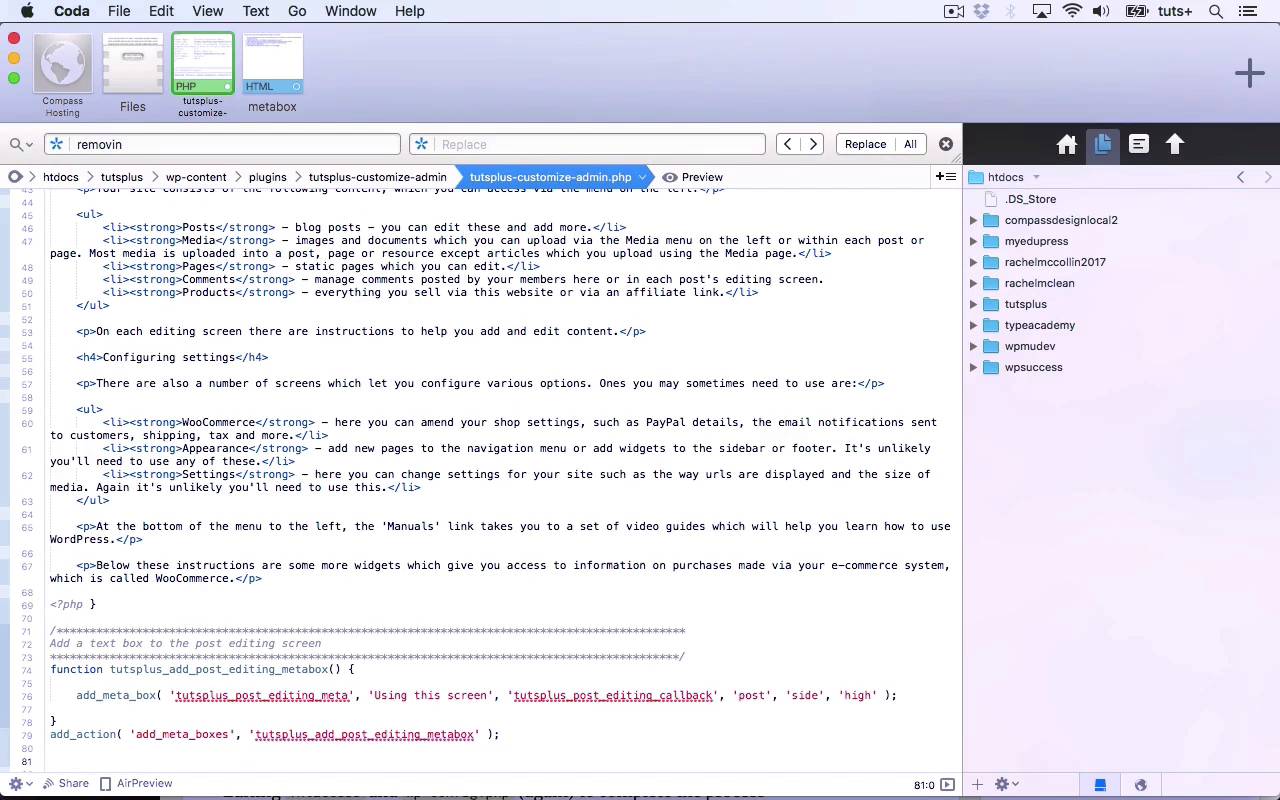Select the typeacademy folder row
This screenshot has width=1280, height=800.
[x=1121, y=325]
